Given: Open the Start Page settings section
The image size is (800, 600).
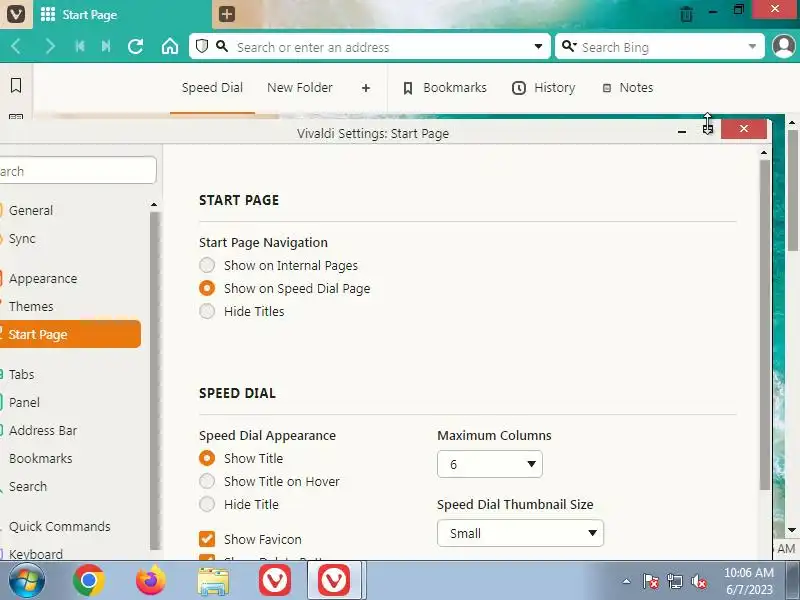Looking at the screenshot, I should coord(70,334).
